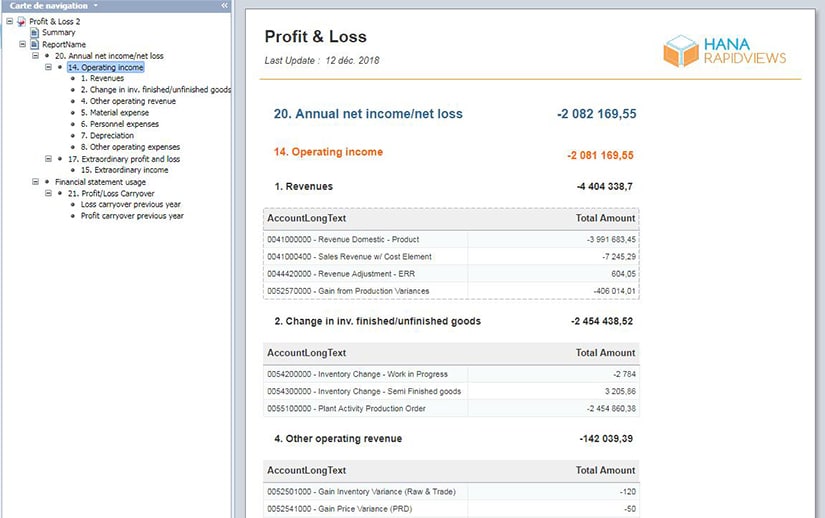This screenshot has height=518, width=825.
Task: Jump to 4. Other operating revenue tree item
Action: (x=128, y=101)
